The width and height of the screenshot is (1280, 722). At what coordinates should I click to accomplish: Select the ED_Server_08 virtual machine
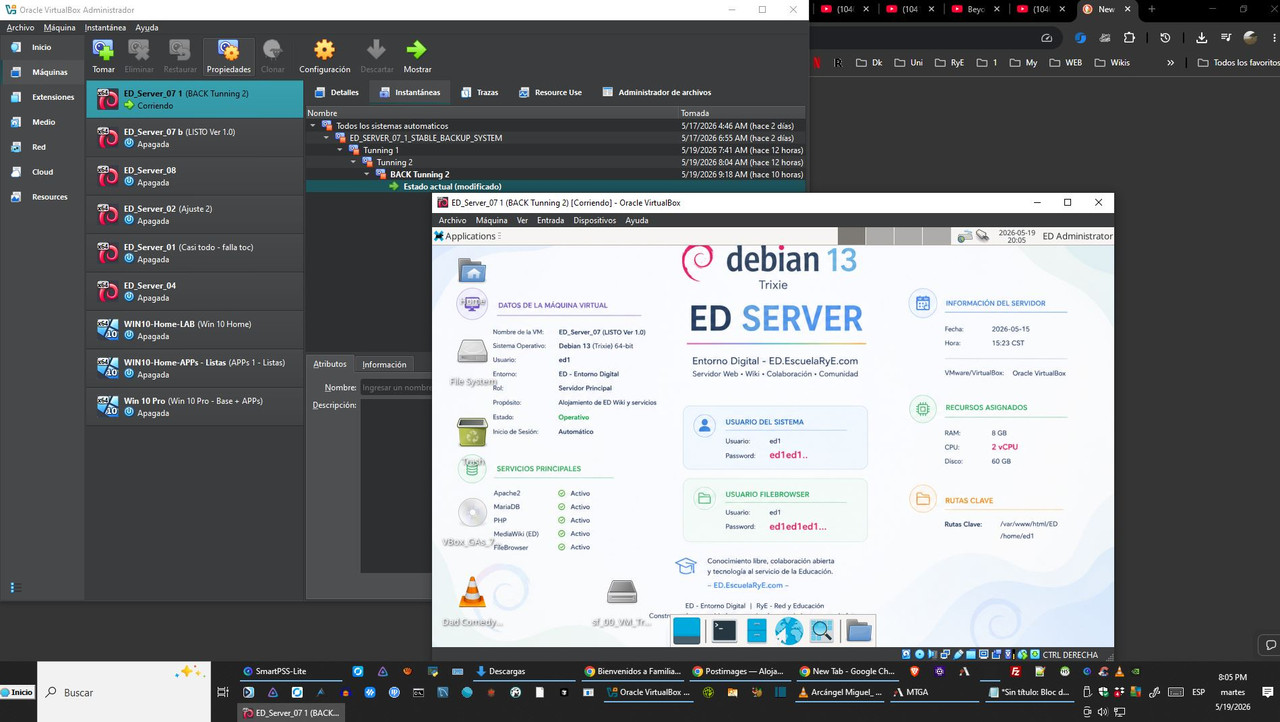[x=195, y=176]
